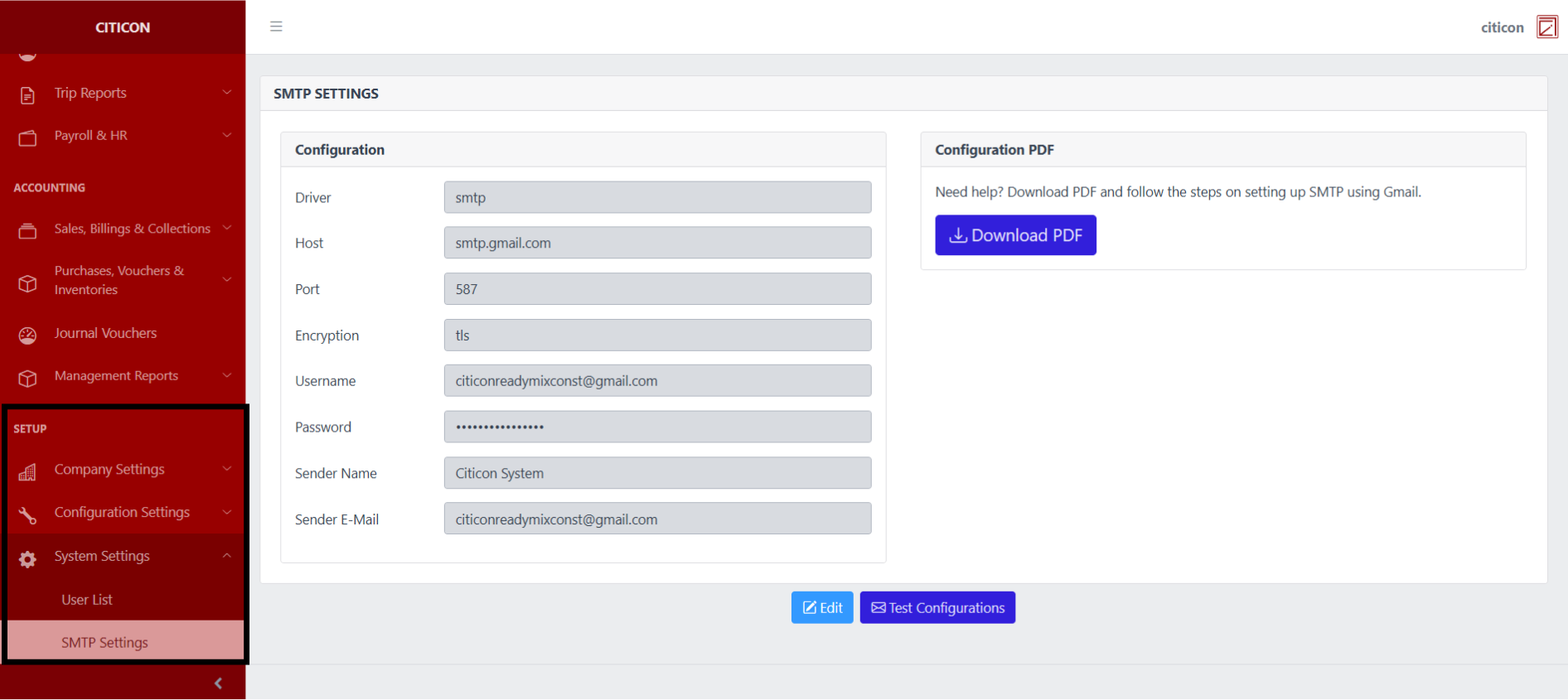Click the System Settings gear icon

[27, 559]
